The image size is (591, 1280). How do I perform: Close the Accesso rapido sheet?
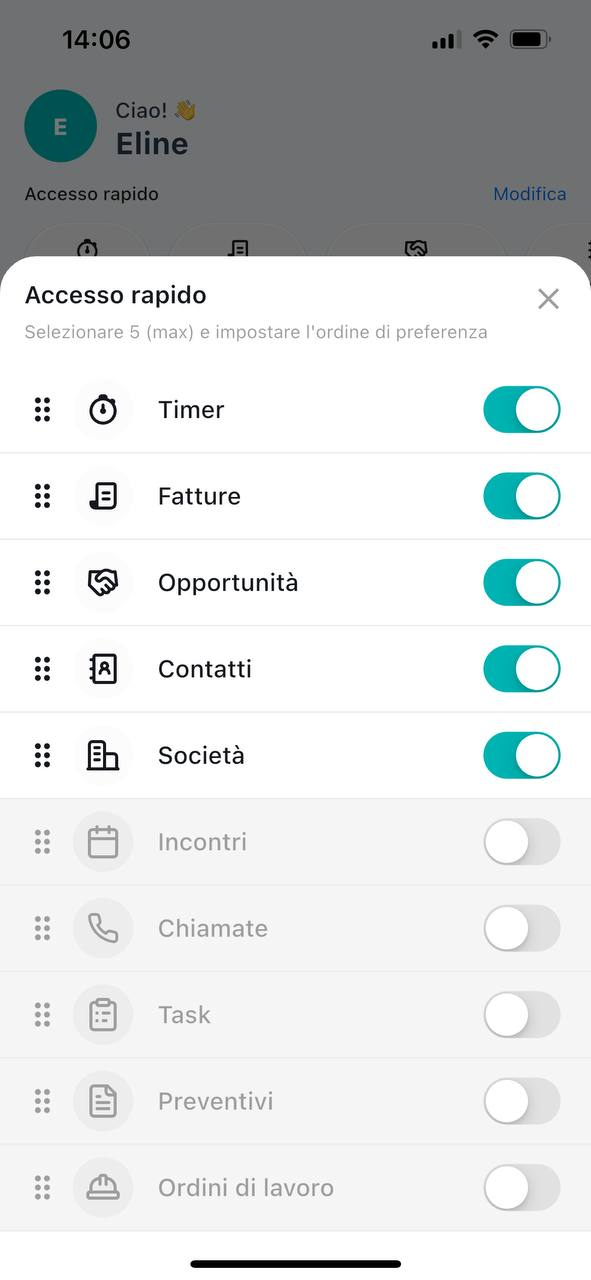(548, 299)
